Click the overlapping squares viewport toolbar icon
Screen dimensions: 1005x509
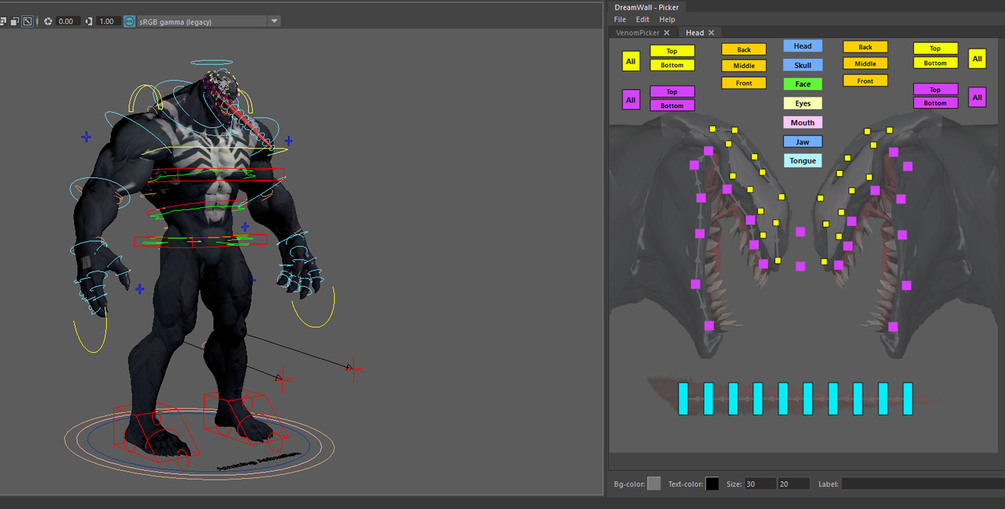tap(14, 21)
